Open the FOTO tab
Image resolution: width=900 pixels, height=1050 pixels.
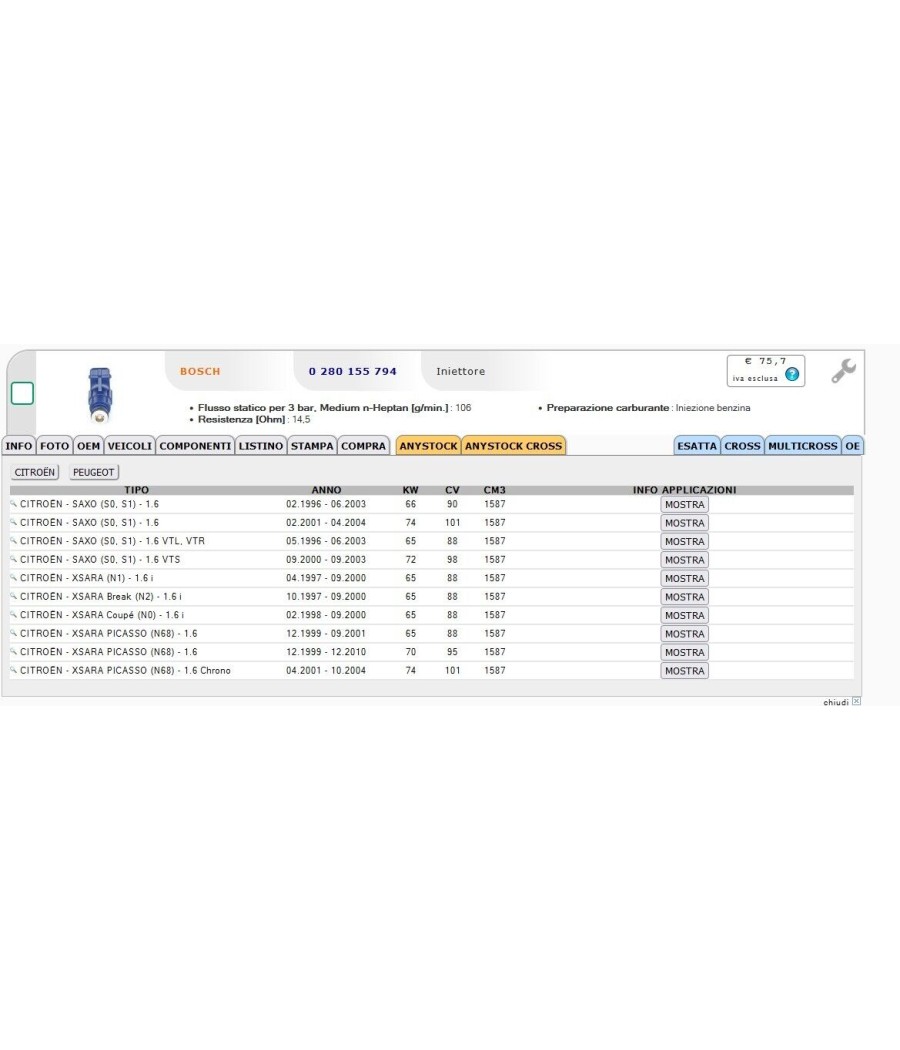(x=54, y=446)
